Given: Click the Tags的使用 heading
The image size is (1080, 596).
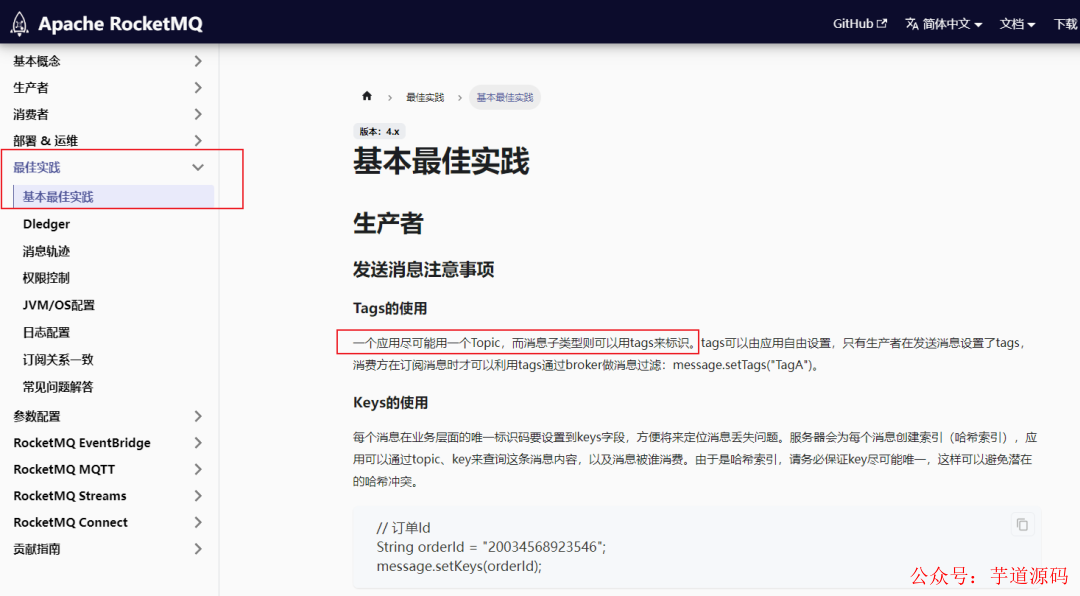Looking at the screenshot, I should click(390, 308).
